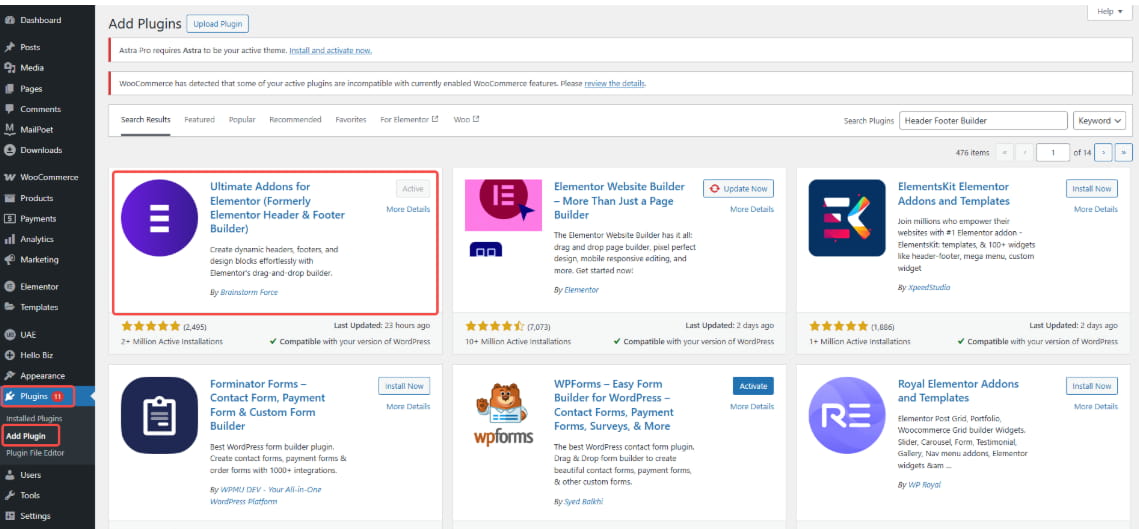This screenshot has height=529, width=1139.
Task: Open Installed Plugins submenu item
Action: (34, 419)
